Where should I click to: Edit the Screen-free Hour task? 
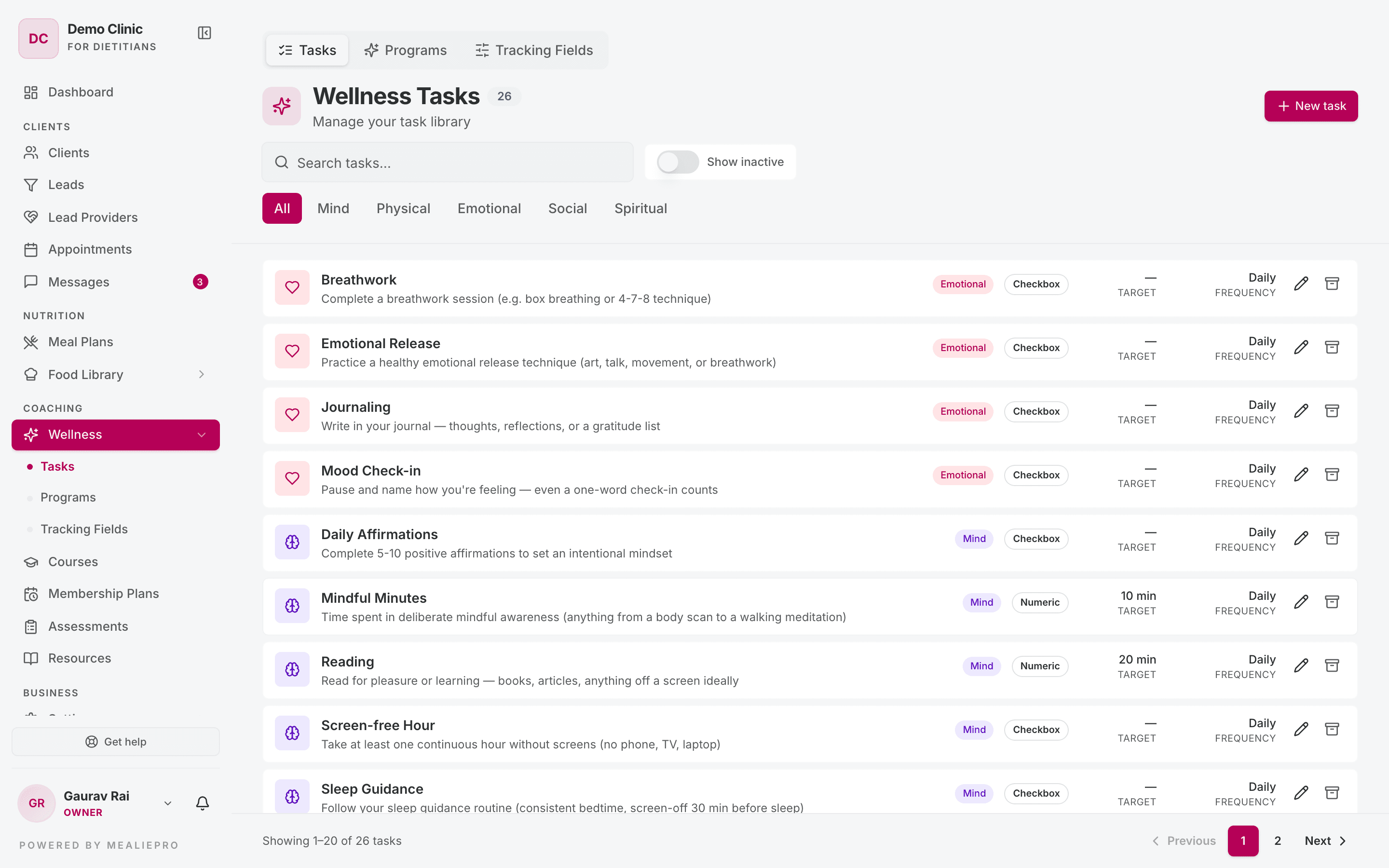tap(1301, 730)
